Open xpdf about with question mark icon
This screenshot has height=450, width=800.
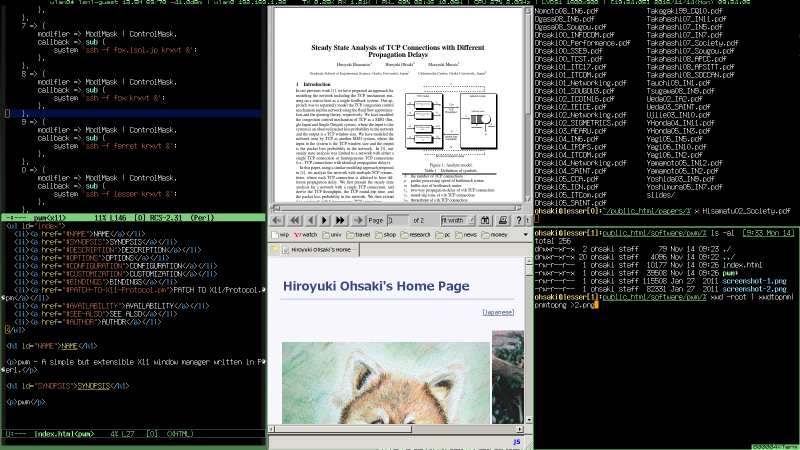[x=519, y=220]
